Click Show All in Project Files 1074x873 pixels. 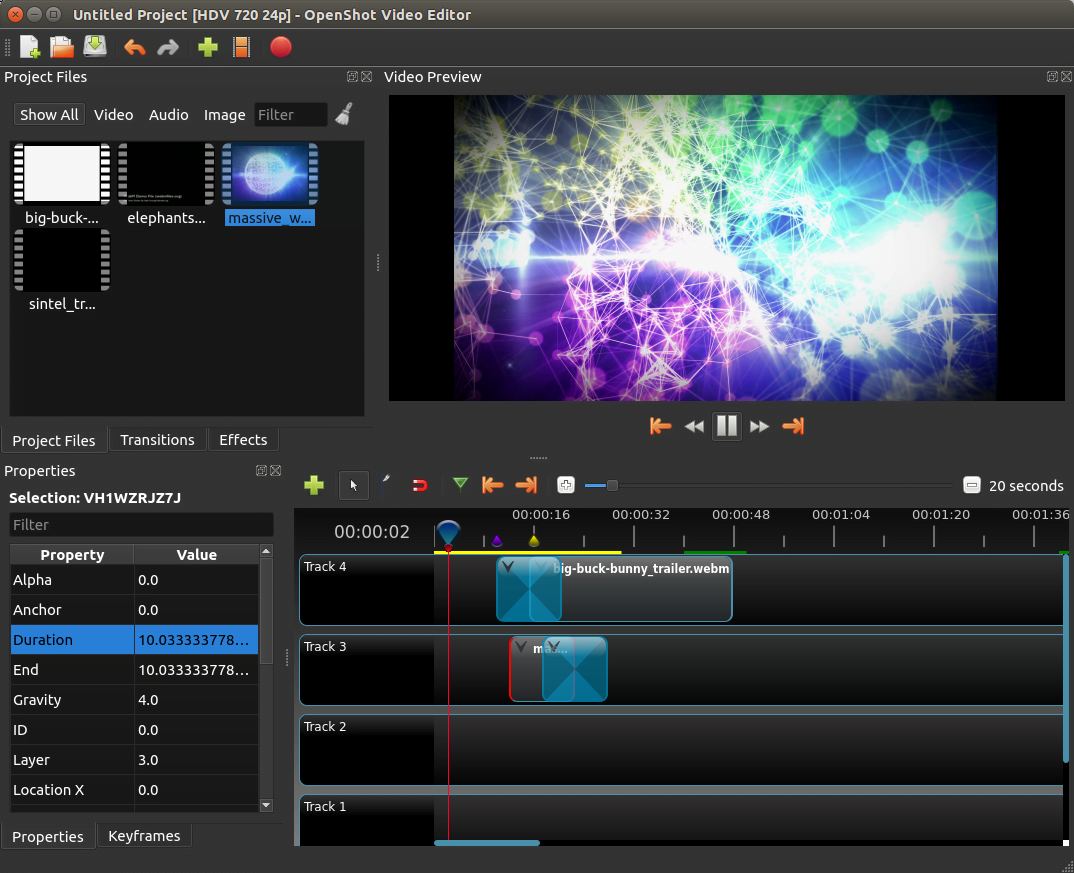point(48,114)
